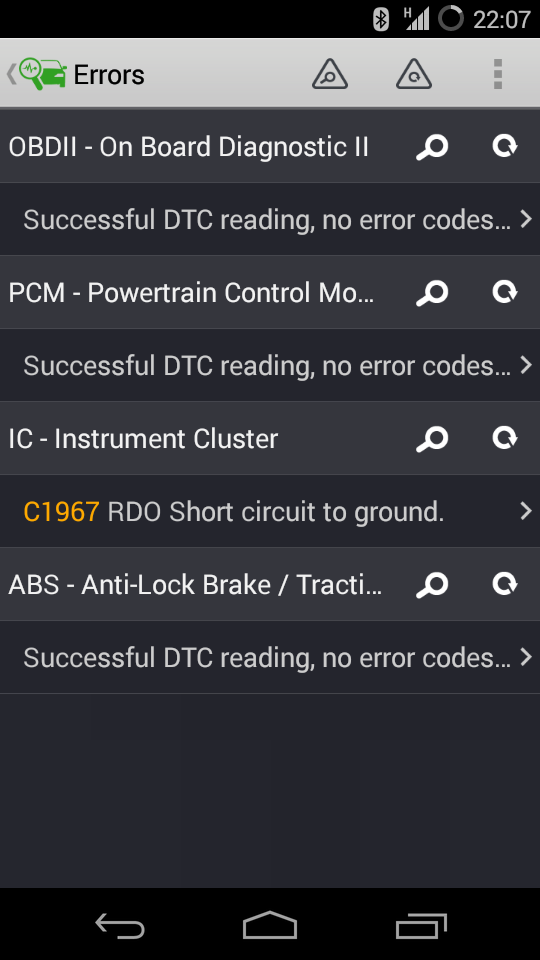This screenshot has height=960, width=540.
Task: Tap the read all errors triangle icon
Action: [330, 74]
